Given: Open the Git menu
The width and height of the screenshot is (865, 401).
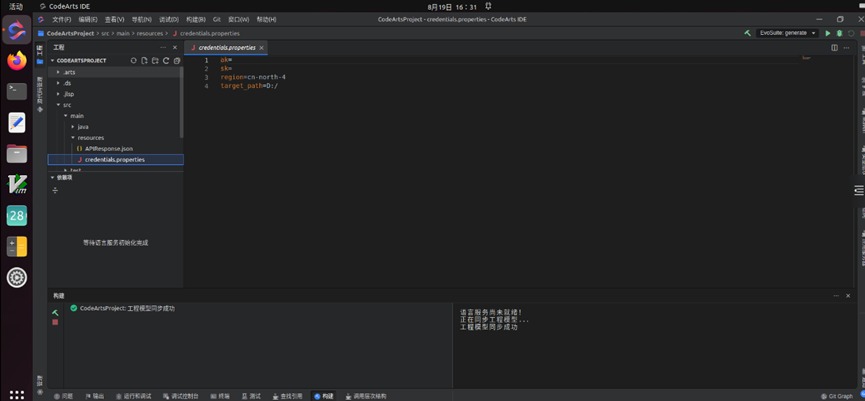Looking at the screenshot, I should (217, 19).
